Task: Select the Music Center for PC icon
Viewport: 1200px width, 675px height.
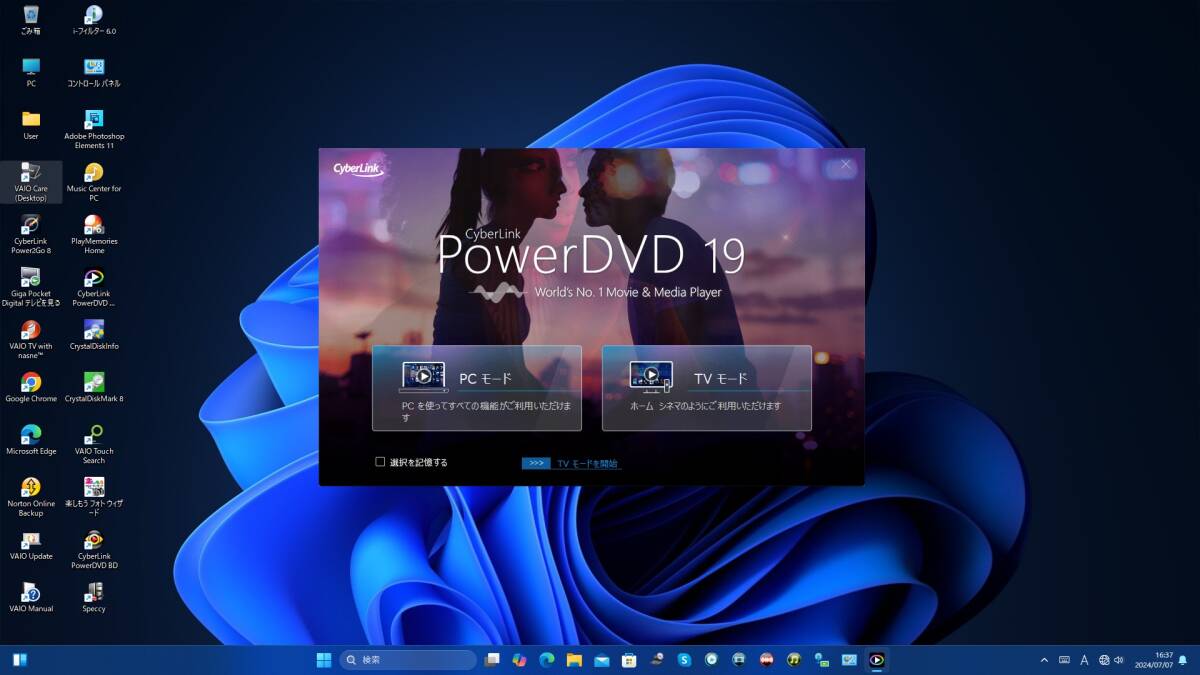Action: click(x=94, y=182)
